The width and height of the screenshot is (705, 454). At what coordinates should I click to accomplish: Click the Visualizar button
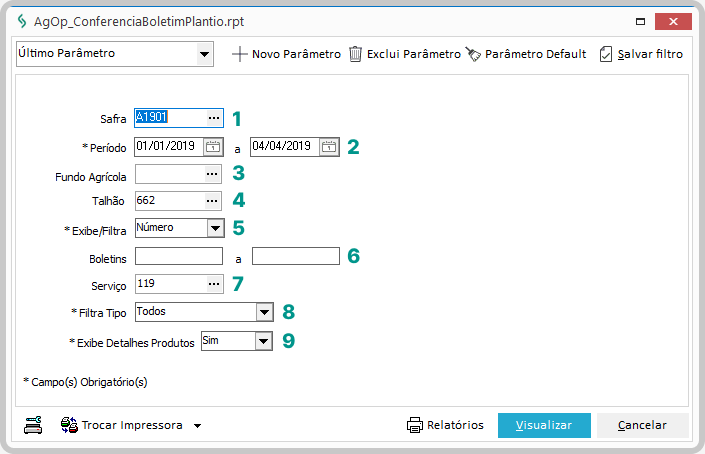(x=544, y=425)
